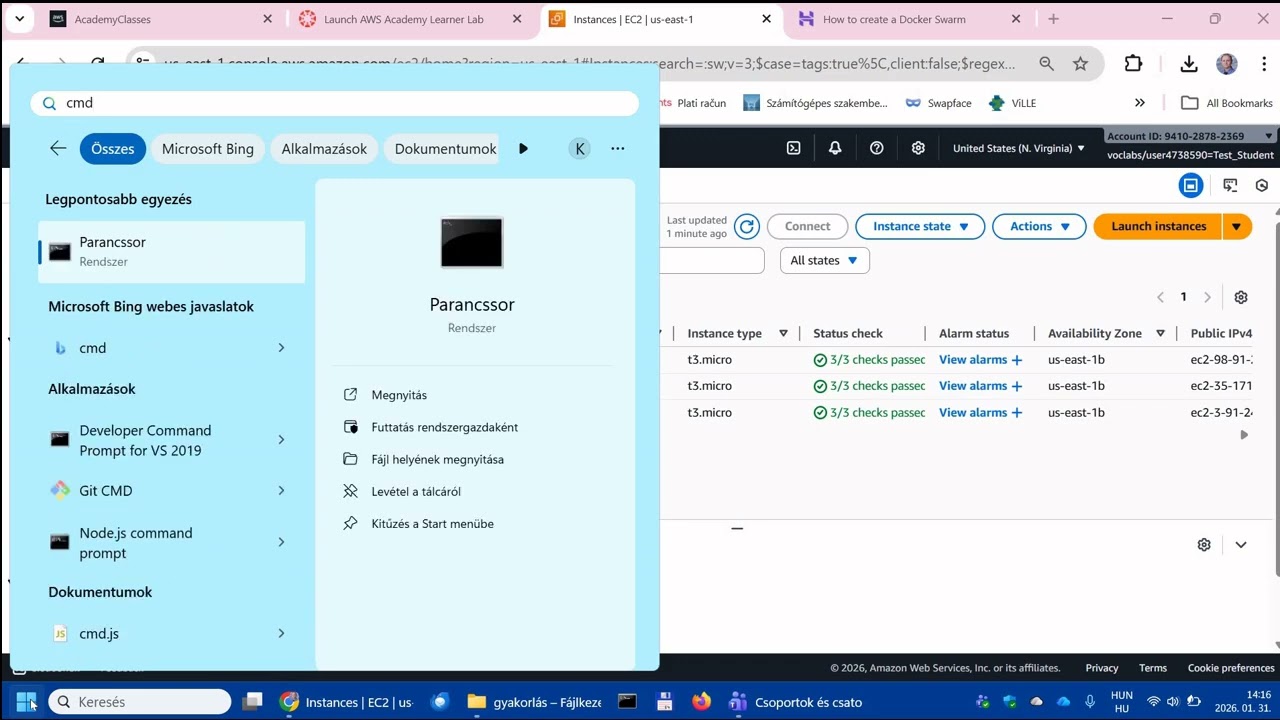Open browser extensions puzzle icon
1280x720 pixels.
tap(1133, 64)
